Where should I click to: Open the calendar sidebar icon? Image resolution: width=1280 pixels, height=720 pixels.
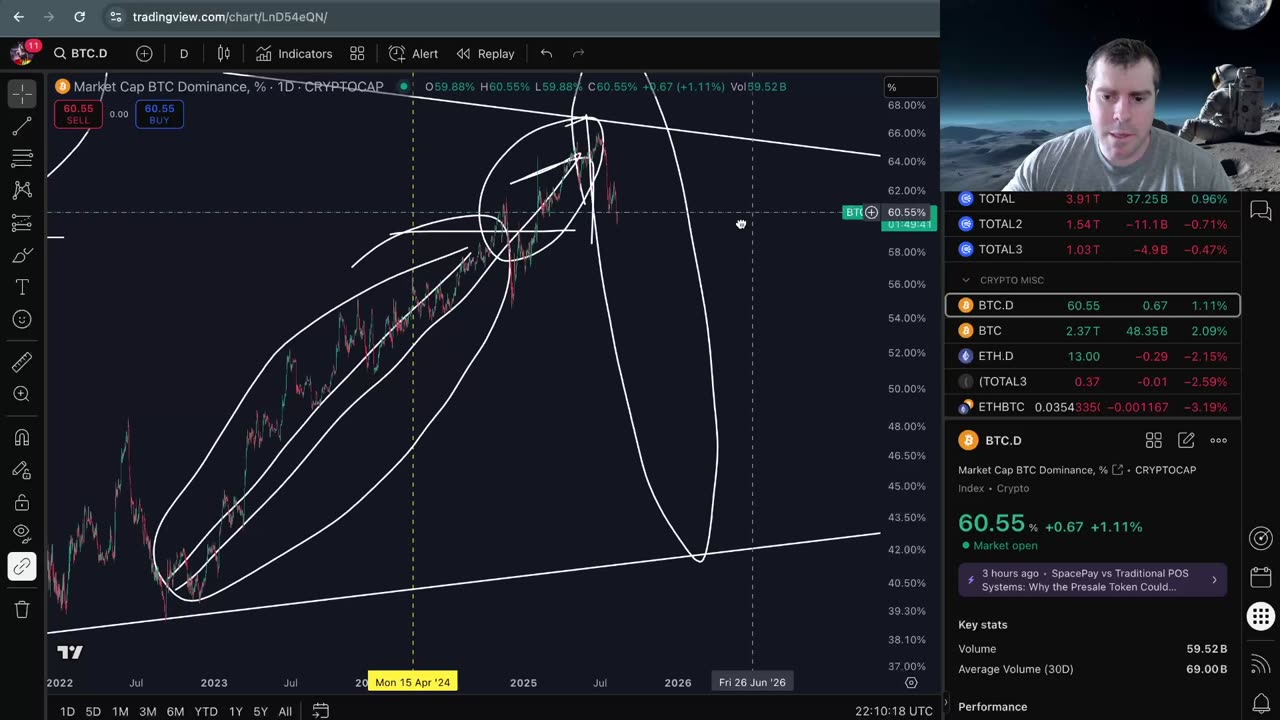pos(1261,577)
